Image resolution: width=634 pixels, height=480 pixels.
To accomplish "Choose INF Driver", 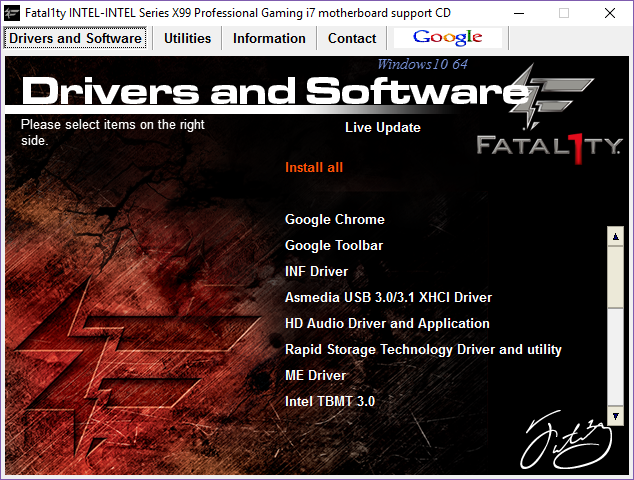I will pos(316,271).
